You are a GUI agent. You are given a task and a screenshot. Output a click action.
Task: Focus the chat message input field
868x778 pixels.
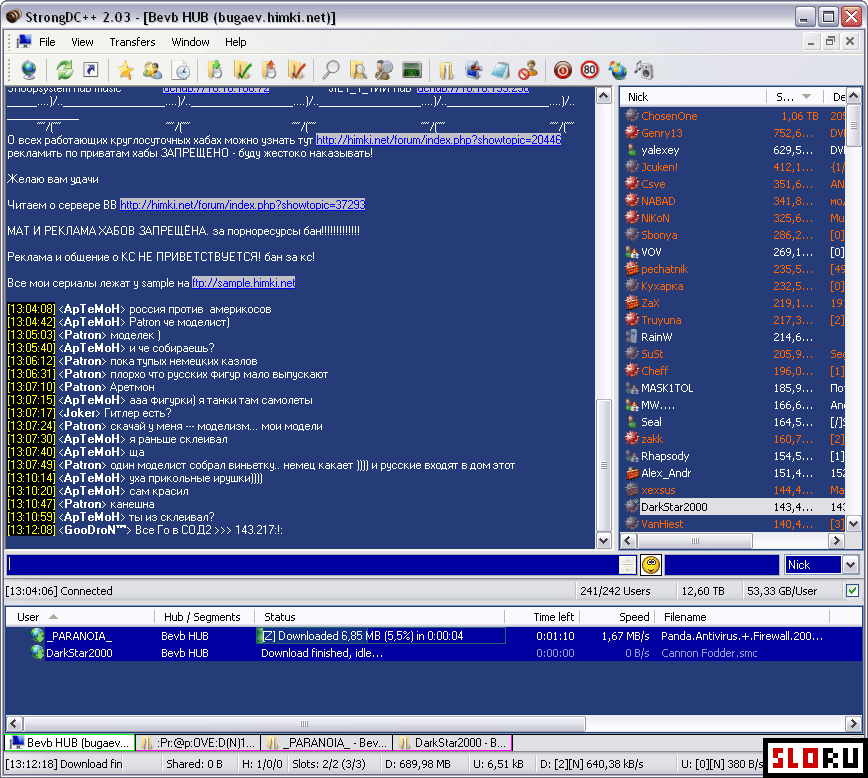313,565
